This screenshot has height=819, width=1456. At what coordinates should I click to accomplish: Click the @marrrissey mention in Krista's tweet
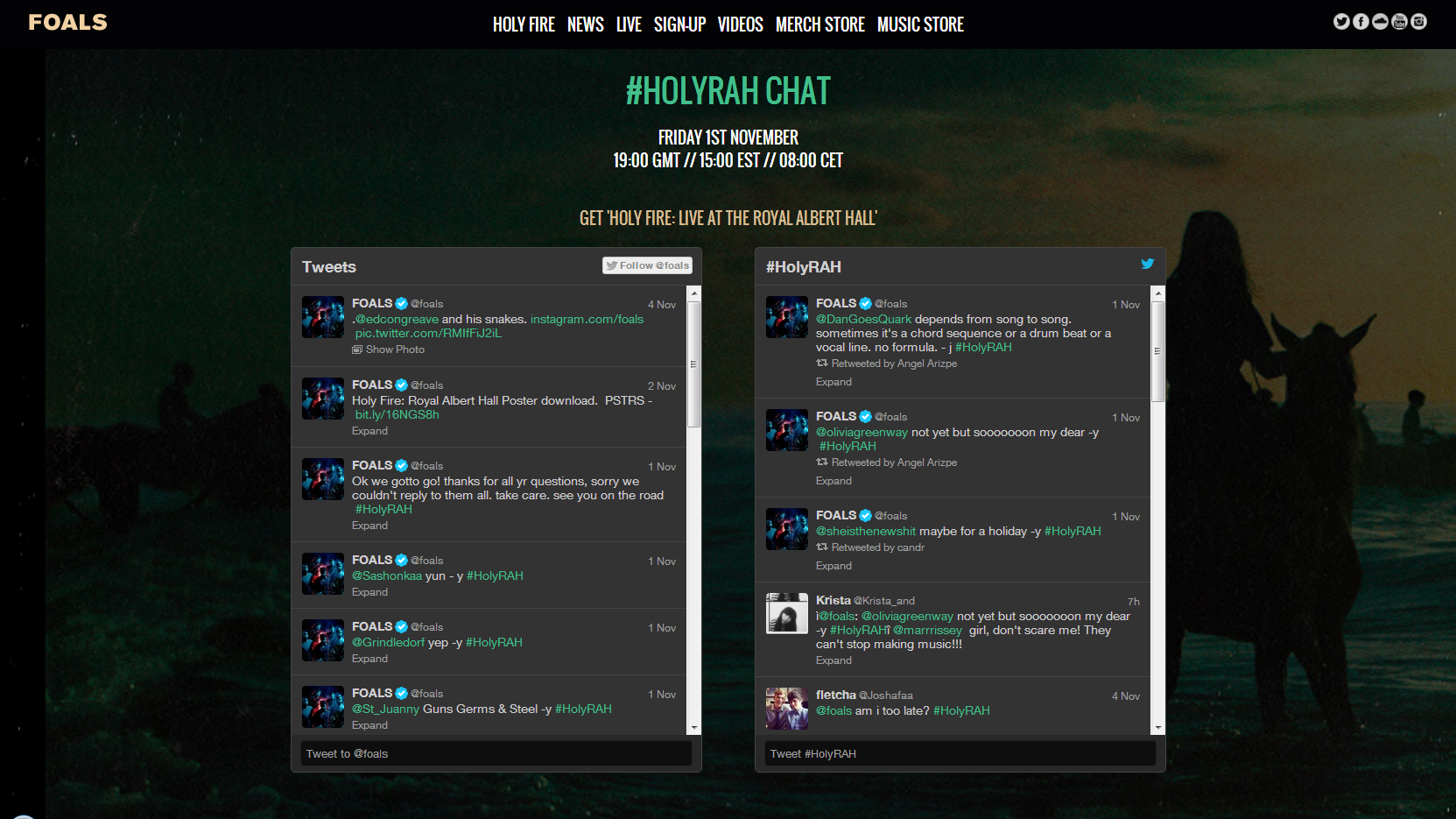coord(927,630)
